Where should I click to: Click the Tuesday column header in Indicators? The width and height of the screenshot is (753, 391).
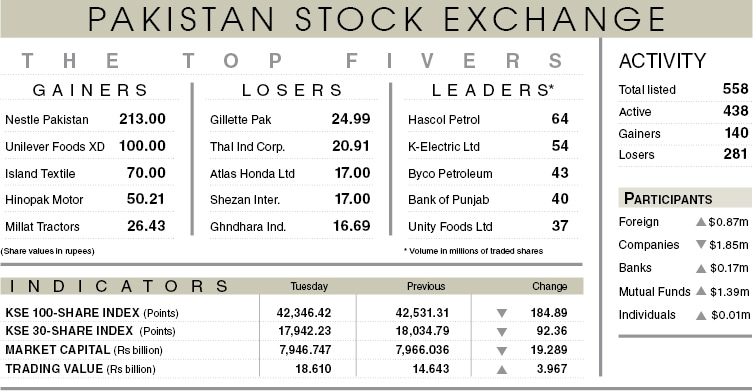(x=309, y=286)
